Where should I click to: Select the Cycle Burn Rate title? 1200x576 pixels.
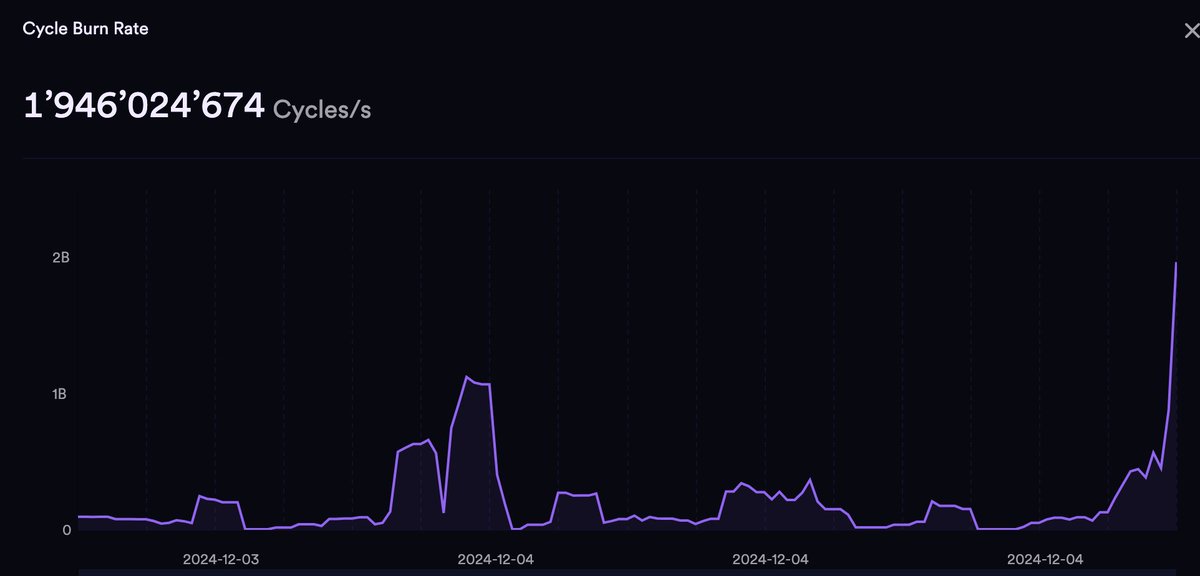pyautogui.click(x=85, y=28)
